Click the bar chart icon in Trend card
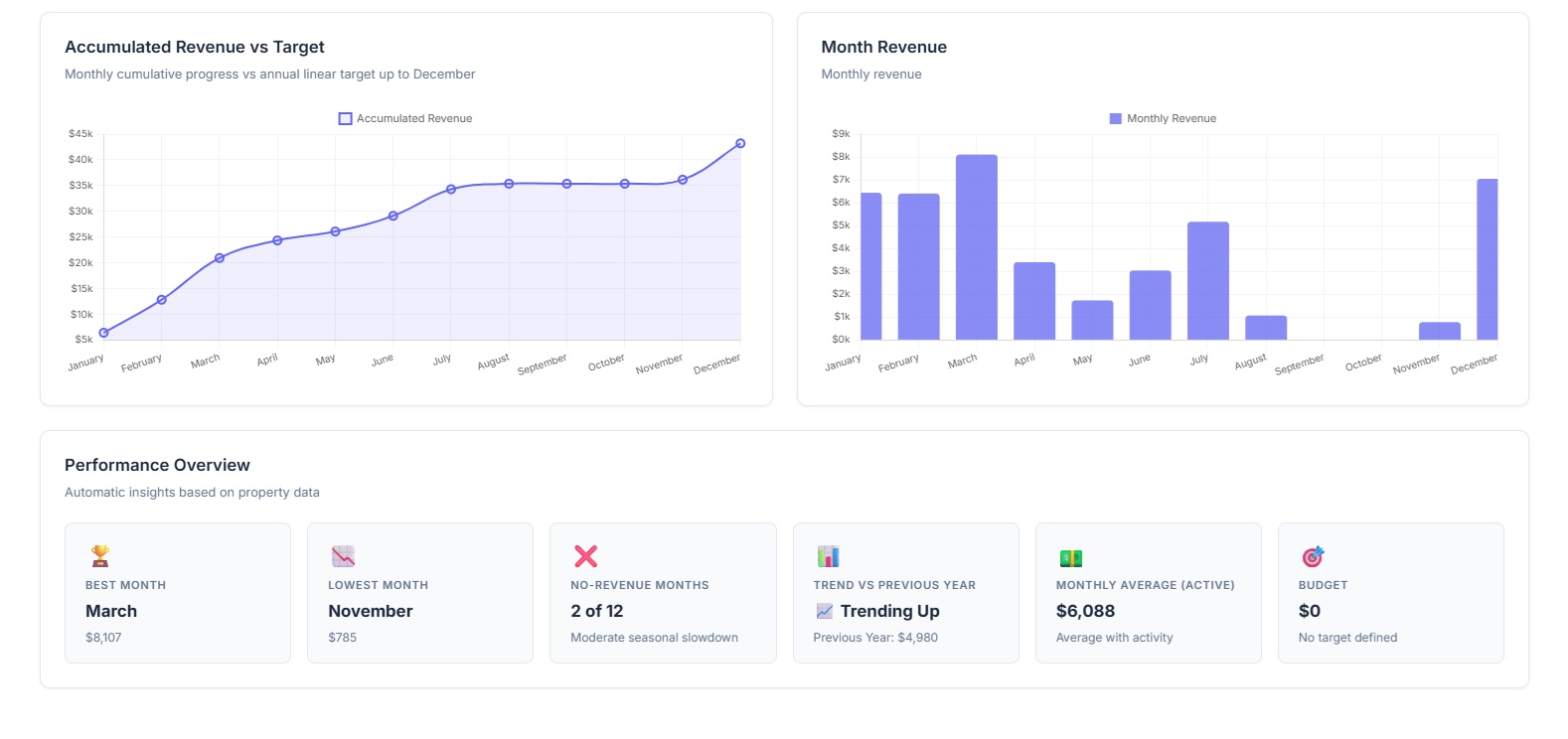 828,556
